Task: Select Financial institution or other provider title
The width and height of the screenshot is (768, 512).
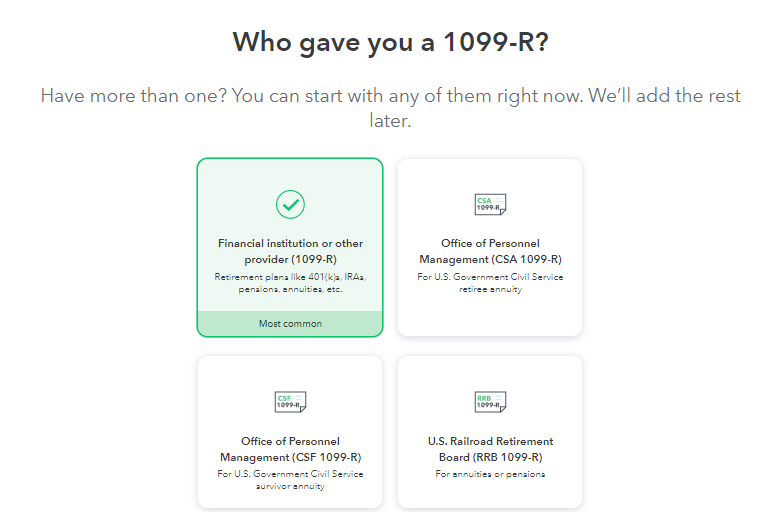Action: tap(290, 250)
